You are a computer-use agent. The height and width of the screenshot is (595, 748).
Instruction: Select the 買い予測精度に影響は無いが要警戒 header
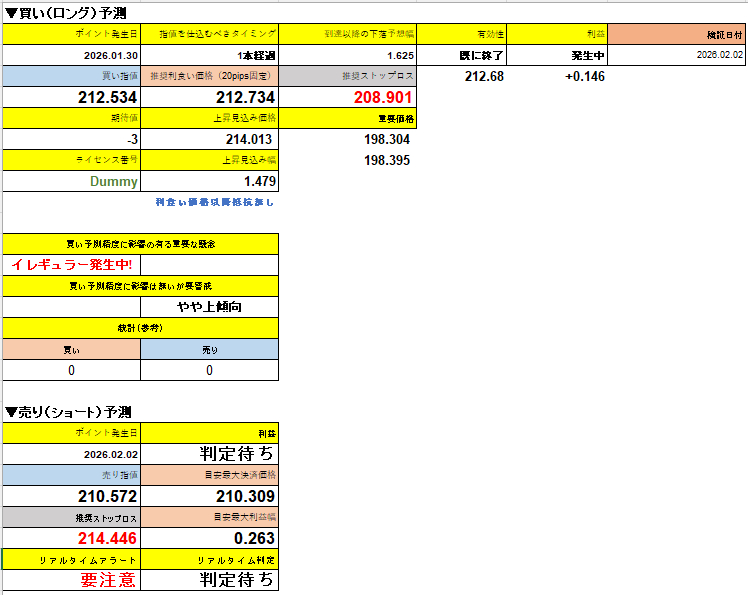click(140, 286)
